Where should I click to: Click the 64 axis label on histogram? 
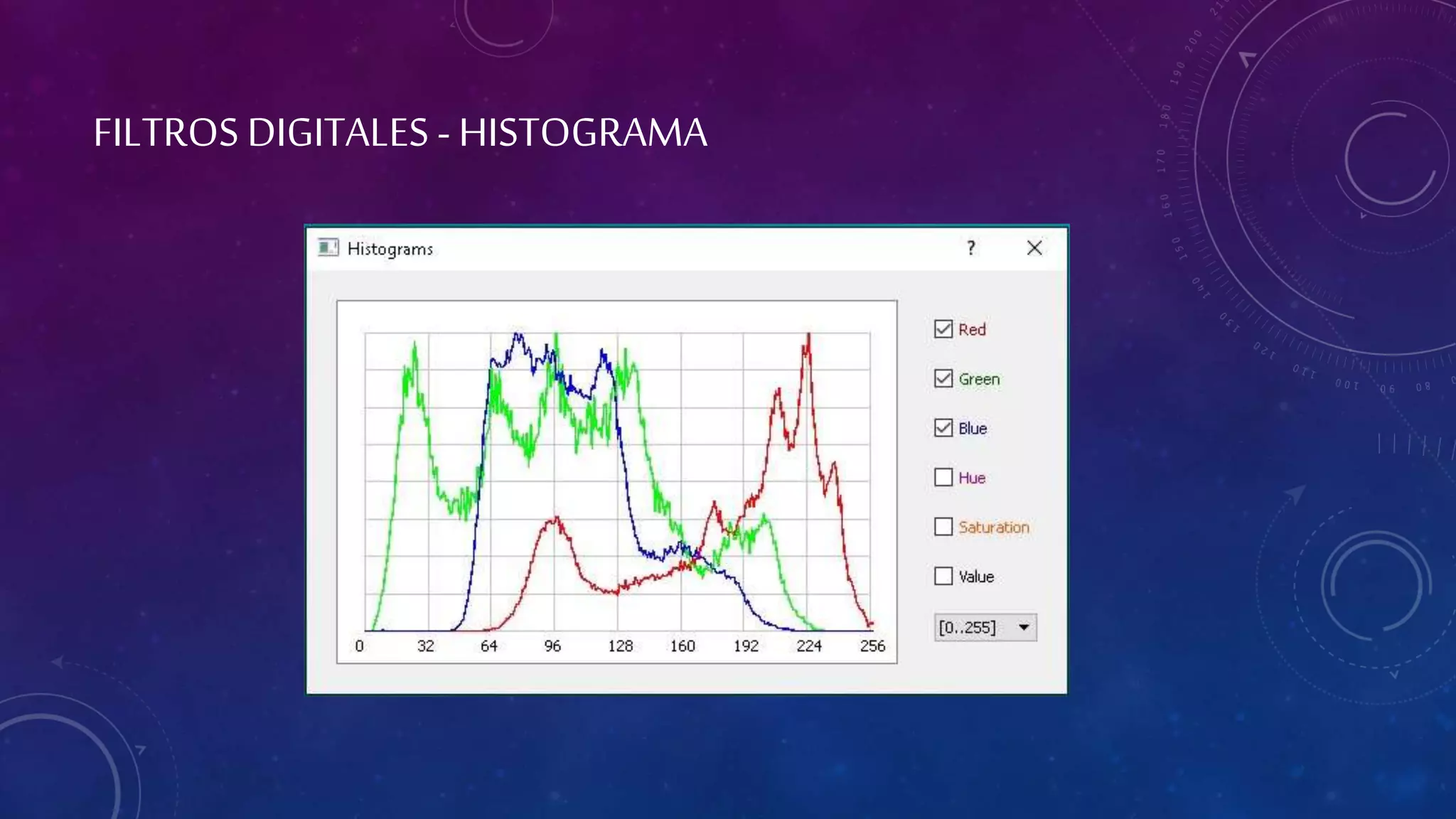click(x=489, y=646)
